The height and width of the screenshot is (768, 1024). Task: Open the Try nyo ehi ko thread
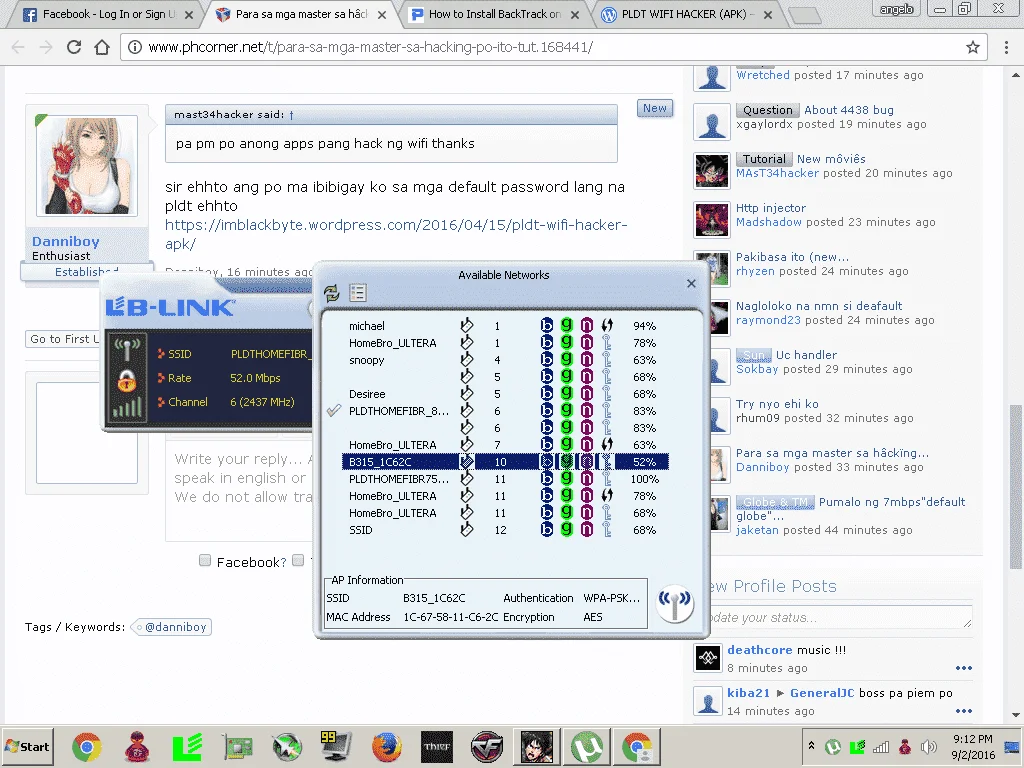(x=777, y=404)
